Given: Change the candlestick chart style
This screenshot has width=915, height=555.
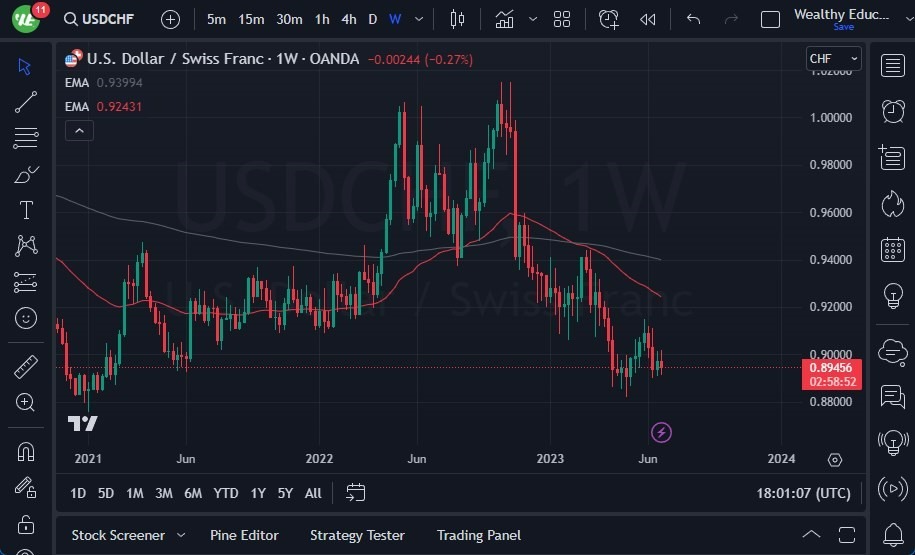Looking at the screenshot, I should pos(457,19).
